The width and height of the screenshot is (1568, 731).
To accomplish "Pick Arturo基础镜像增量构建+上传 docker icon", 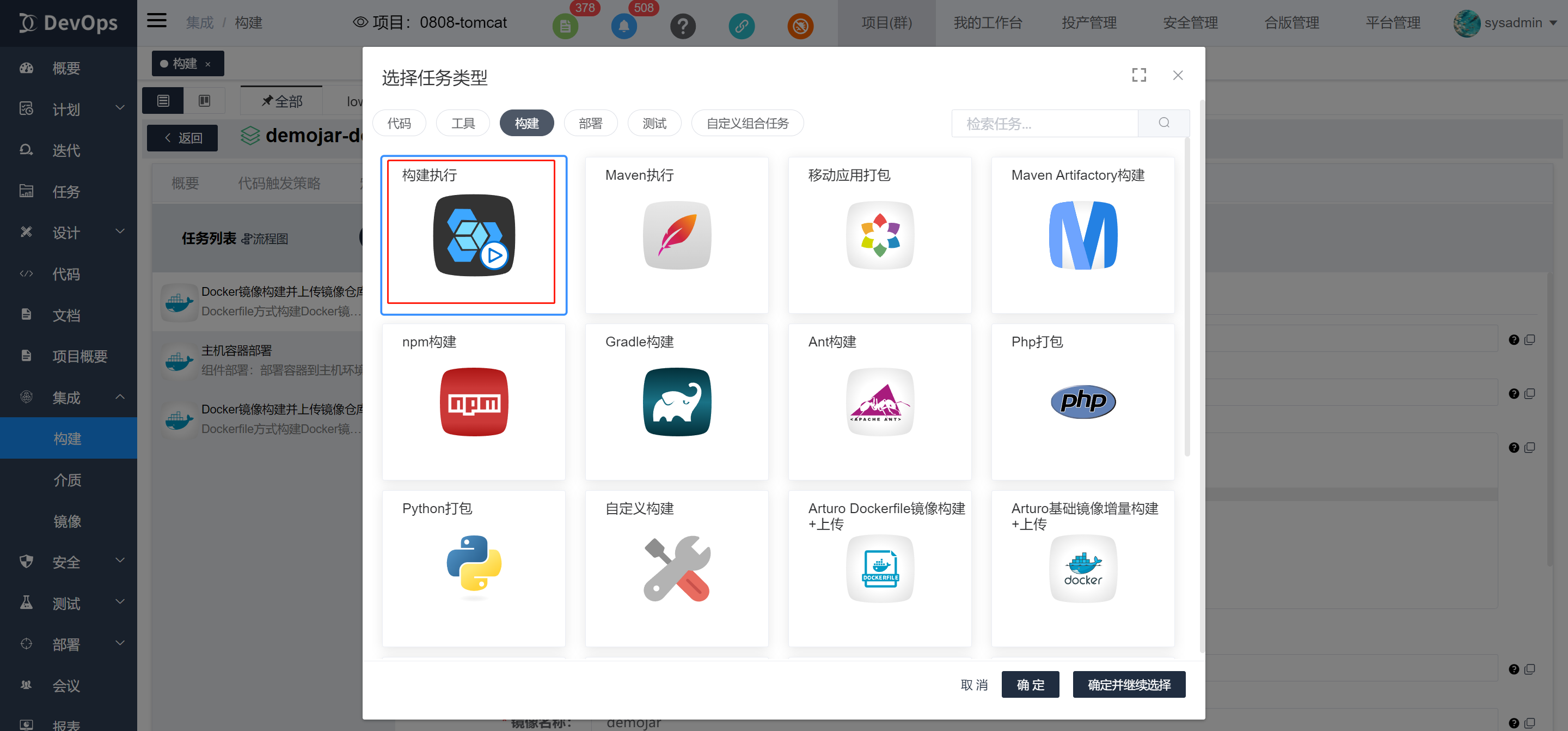I will pyautogui.click(x=1083, y=568).
